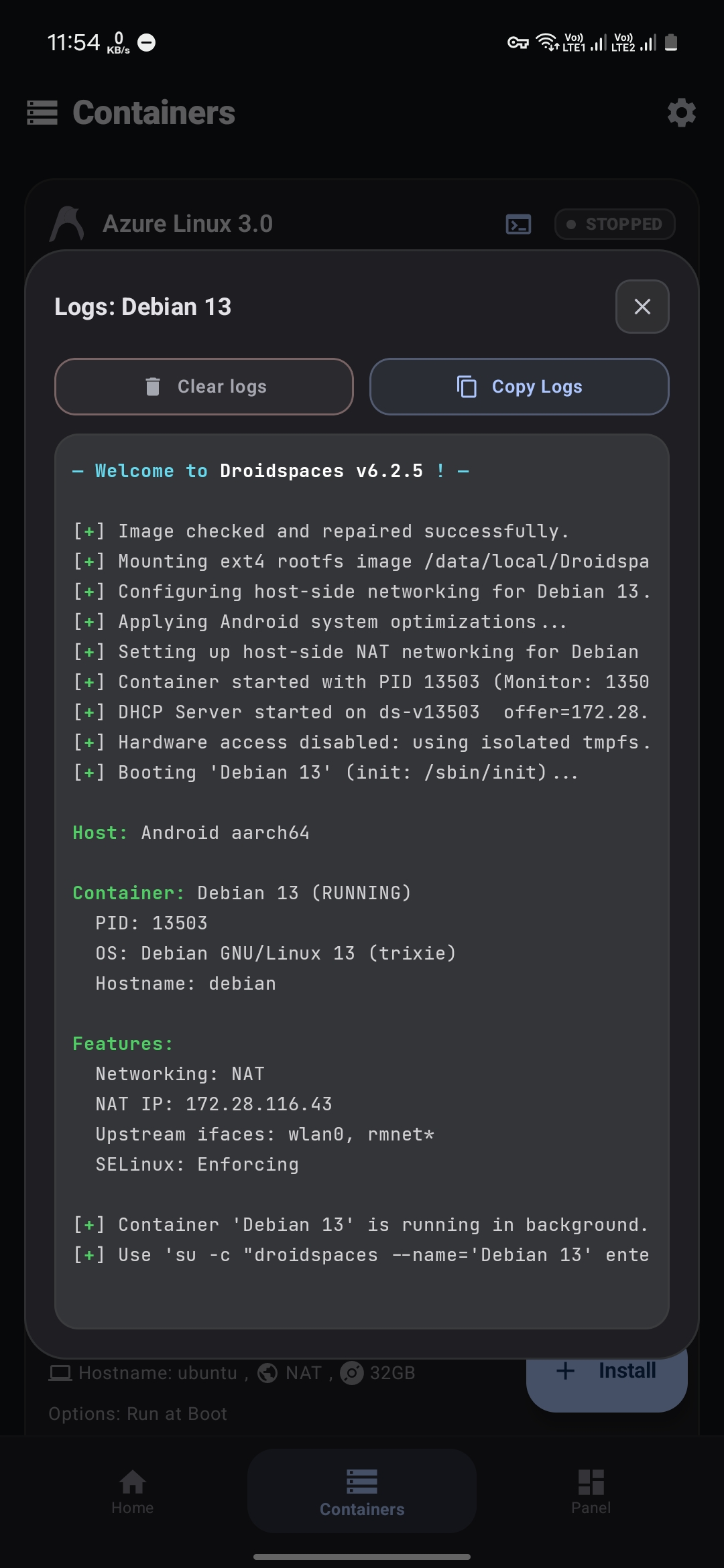This screenshot has width=724, height=1568.
Task: Click 'is running in background' log line
Action: point(361,1225)
